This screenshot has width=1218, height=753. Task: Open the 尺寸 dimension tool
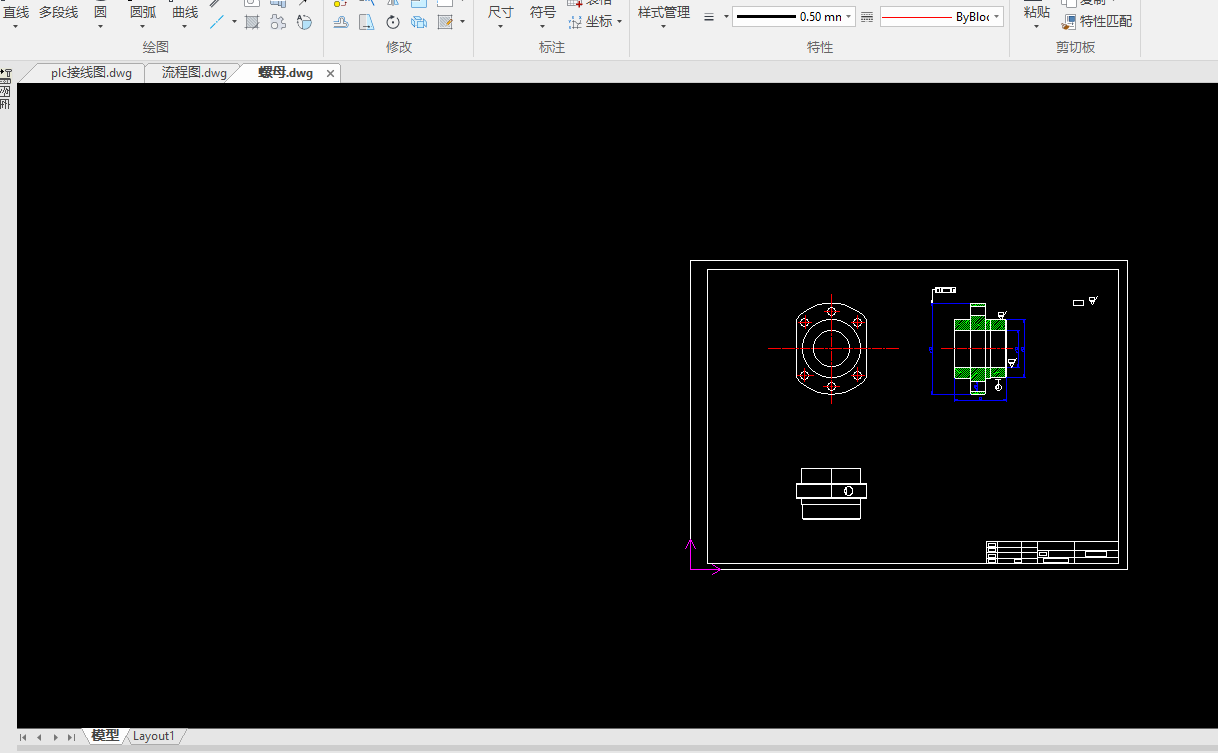point(501,12)
